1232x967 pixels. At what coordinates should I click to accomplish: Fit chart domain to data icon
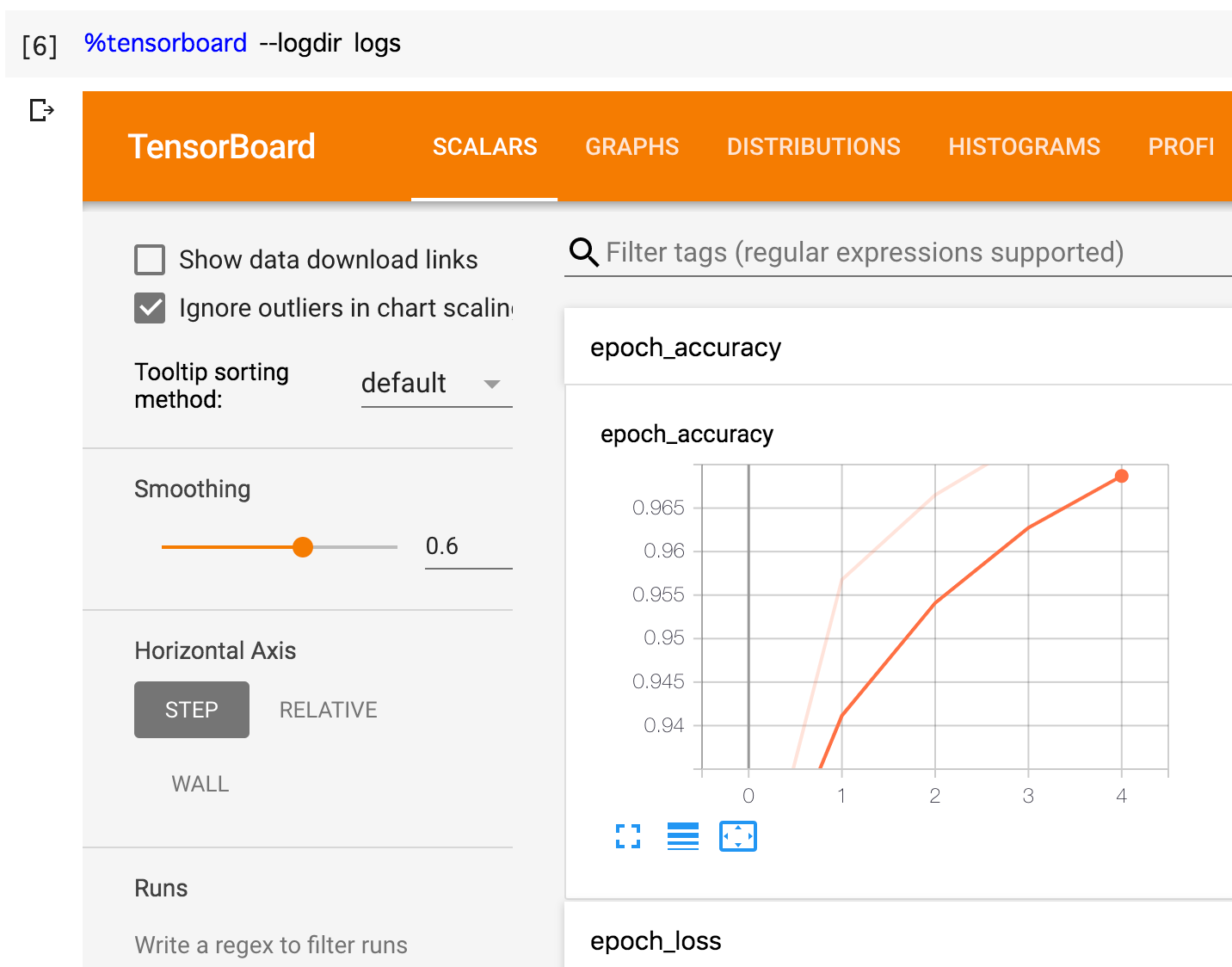click(738, 836)
